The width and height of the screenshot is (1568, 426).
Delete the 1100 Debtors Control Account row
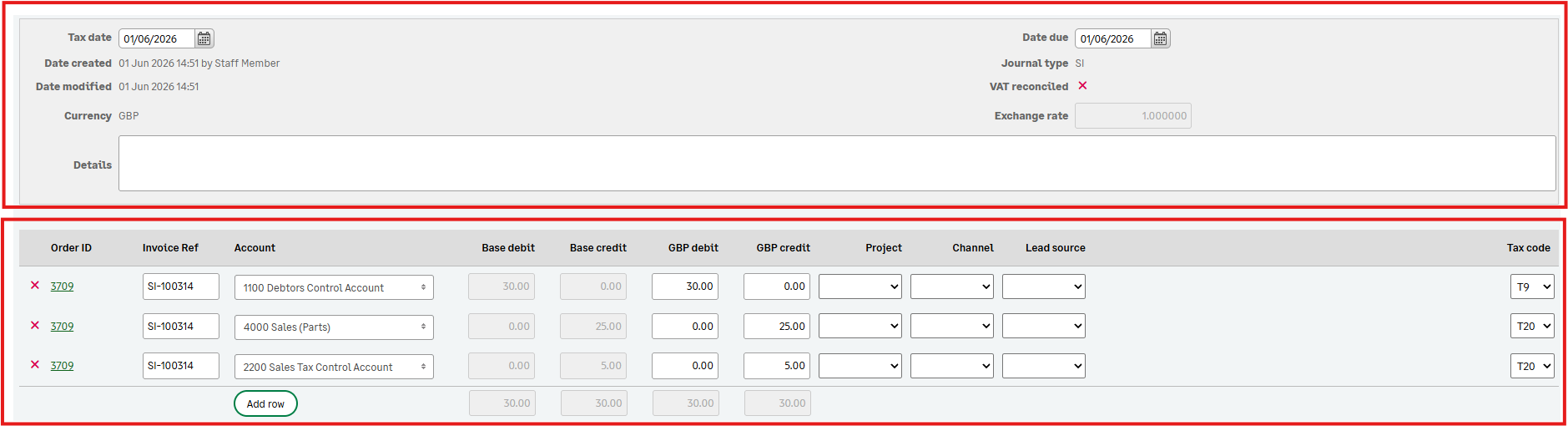35,286
